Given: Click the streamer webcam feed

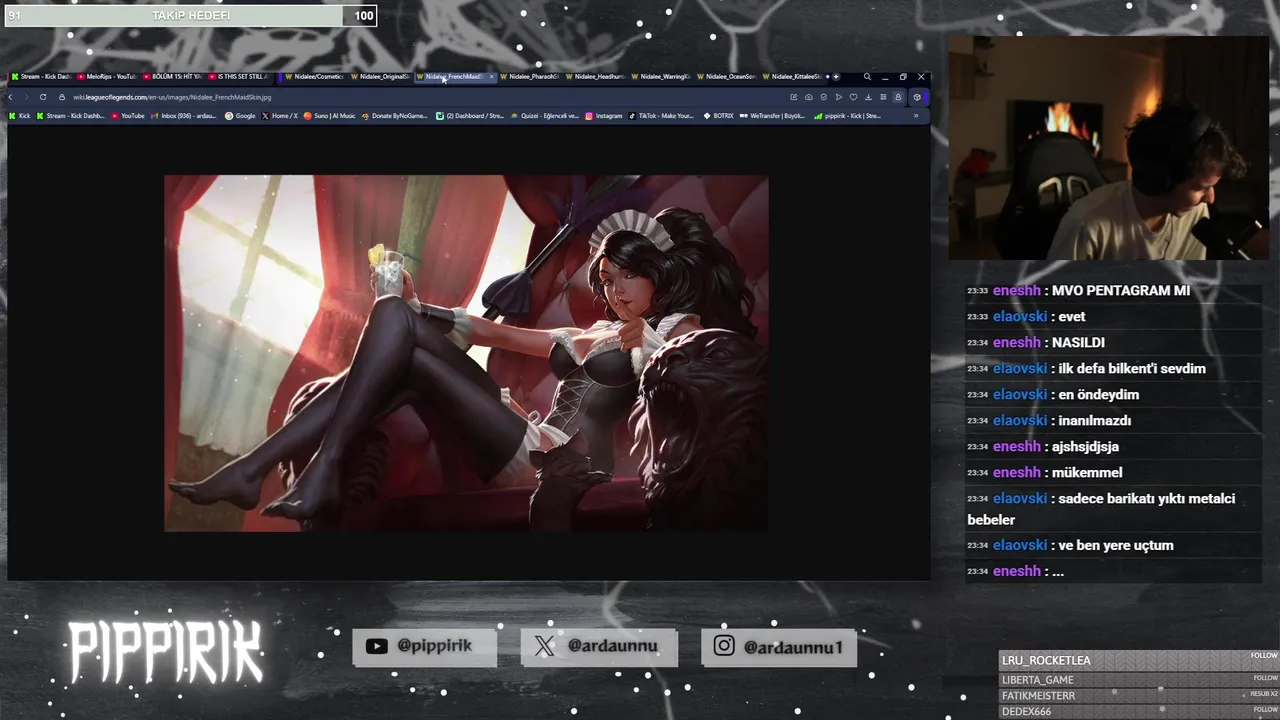Looking at the screenshot, I should point(1108,148).
